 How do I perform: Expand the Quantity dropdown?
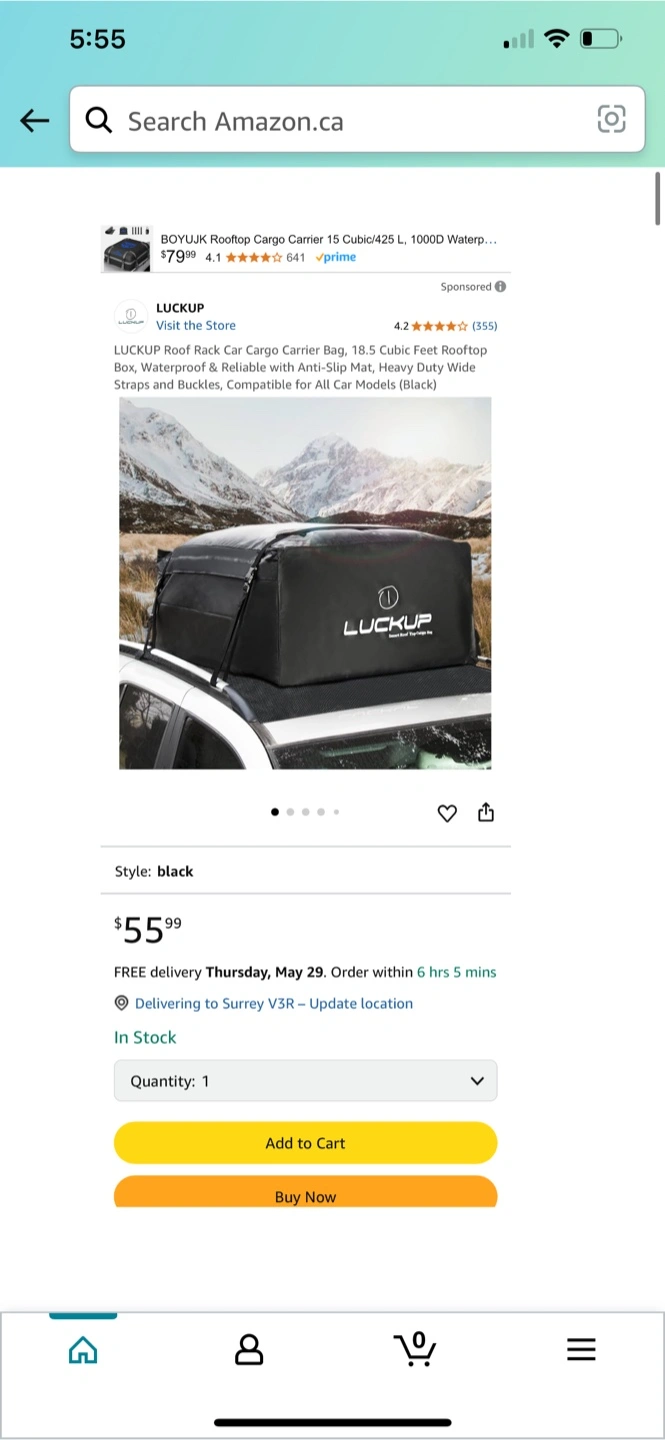click(x=305, y=1081)
